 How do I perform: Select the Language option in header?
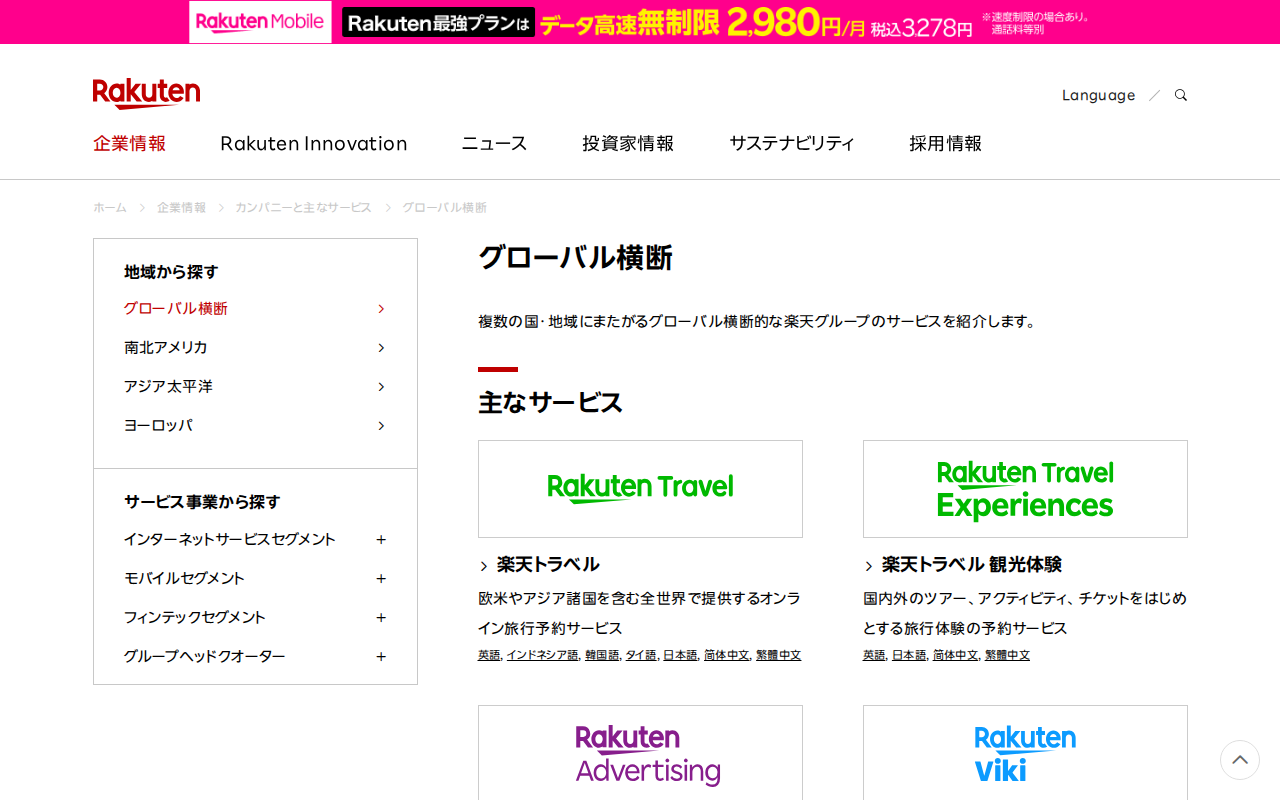click(x=1098, y=95)
